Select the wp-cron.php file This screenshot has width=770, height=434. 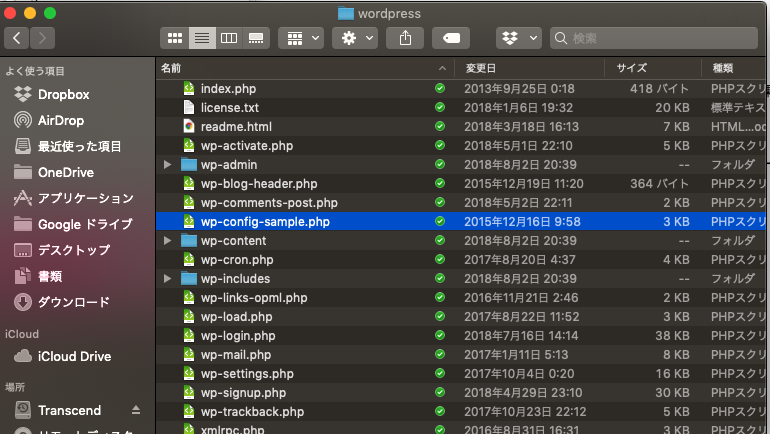(x=461, y=259)
